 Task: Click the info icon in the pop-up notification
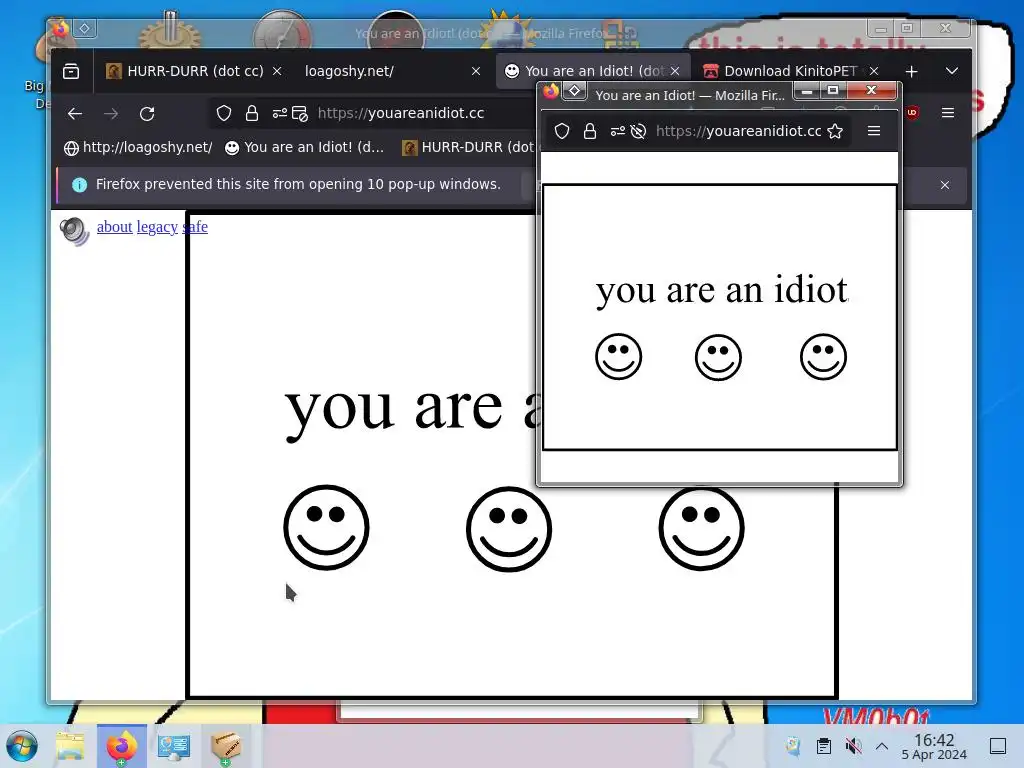point(80,185)
